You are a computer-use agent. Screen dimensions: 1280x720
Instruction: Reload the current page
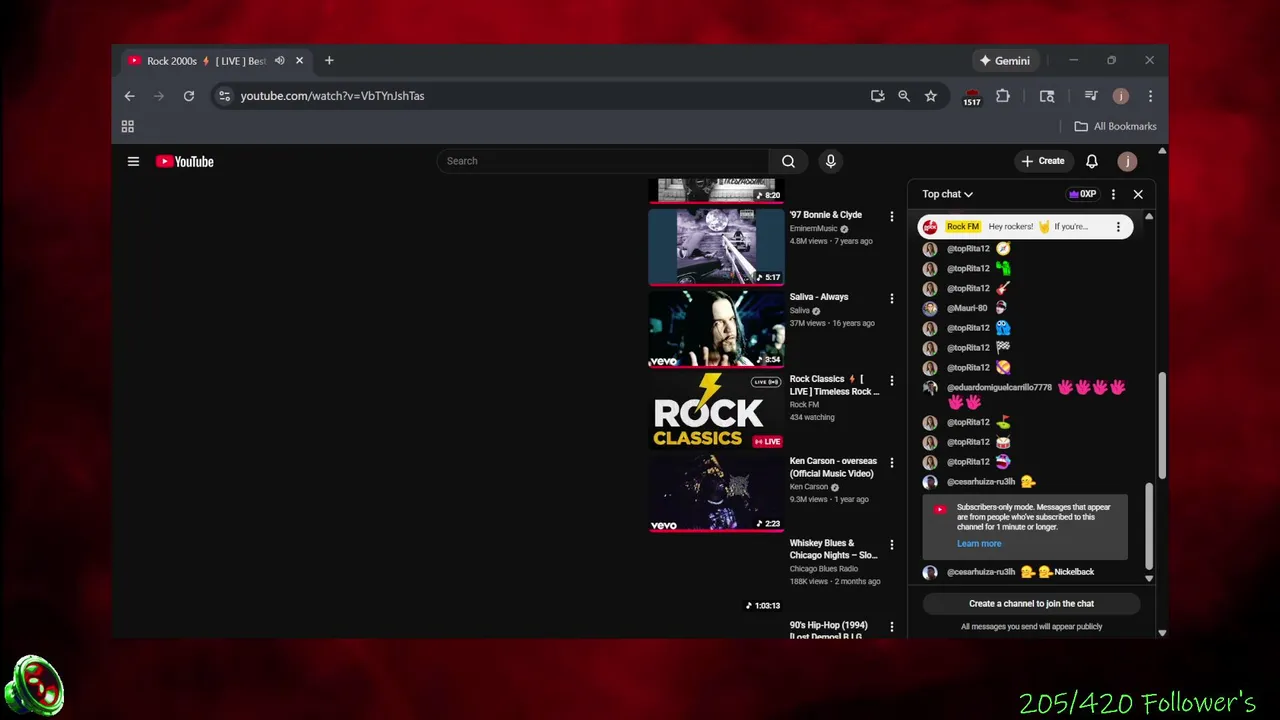pyautogui.click(x=188, y=96)
